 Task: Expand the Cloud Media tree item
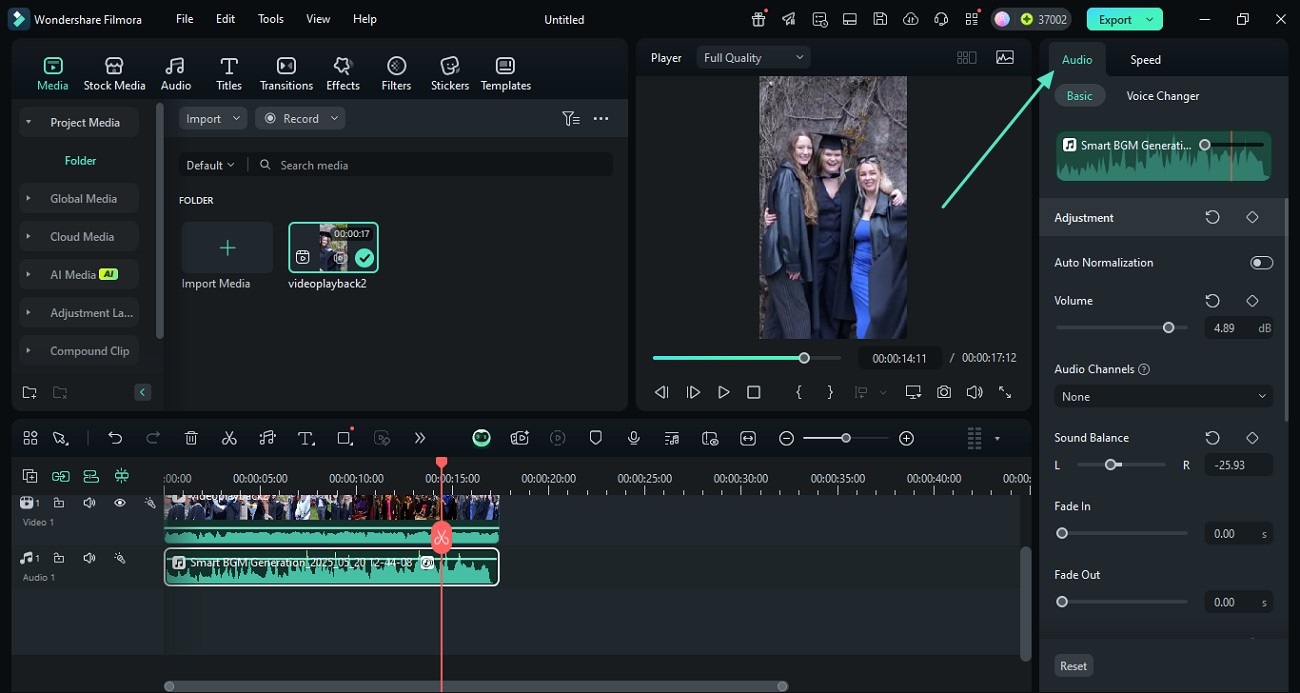pyautogui.click(x=28, y=237)
